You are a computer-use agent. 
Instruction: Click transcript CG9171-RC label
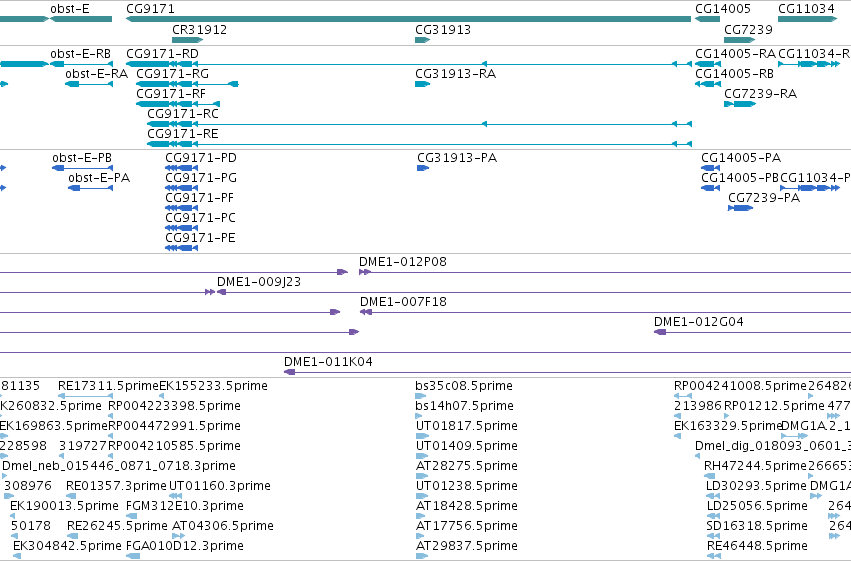click(x=183, y=114)
